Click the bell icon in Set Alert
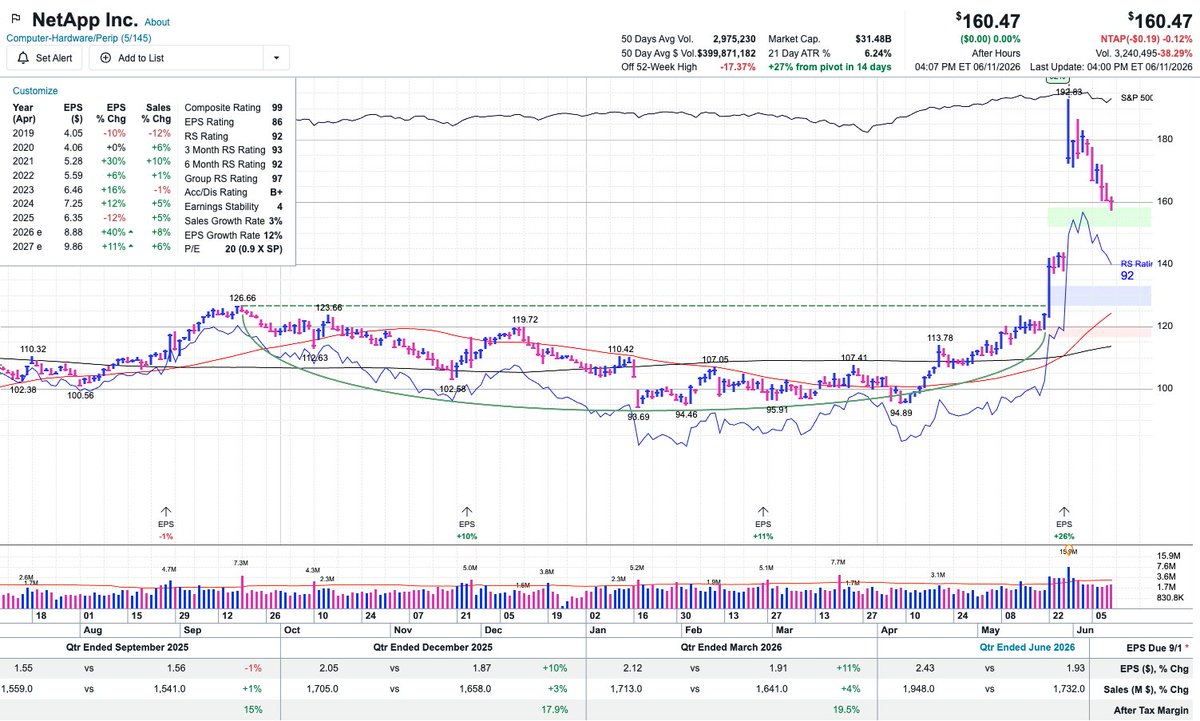1200x721 pixels. 22,58
